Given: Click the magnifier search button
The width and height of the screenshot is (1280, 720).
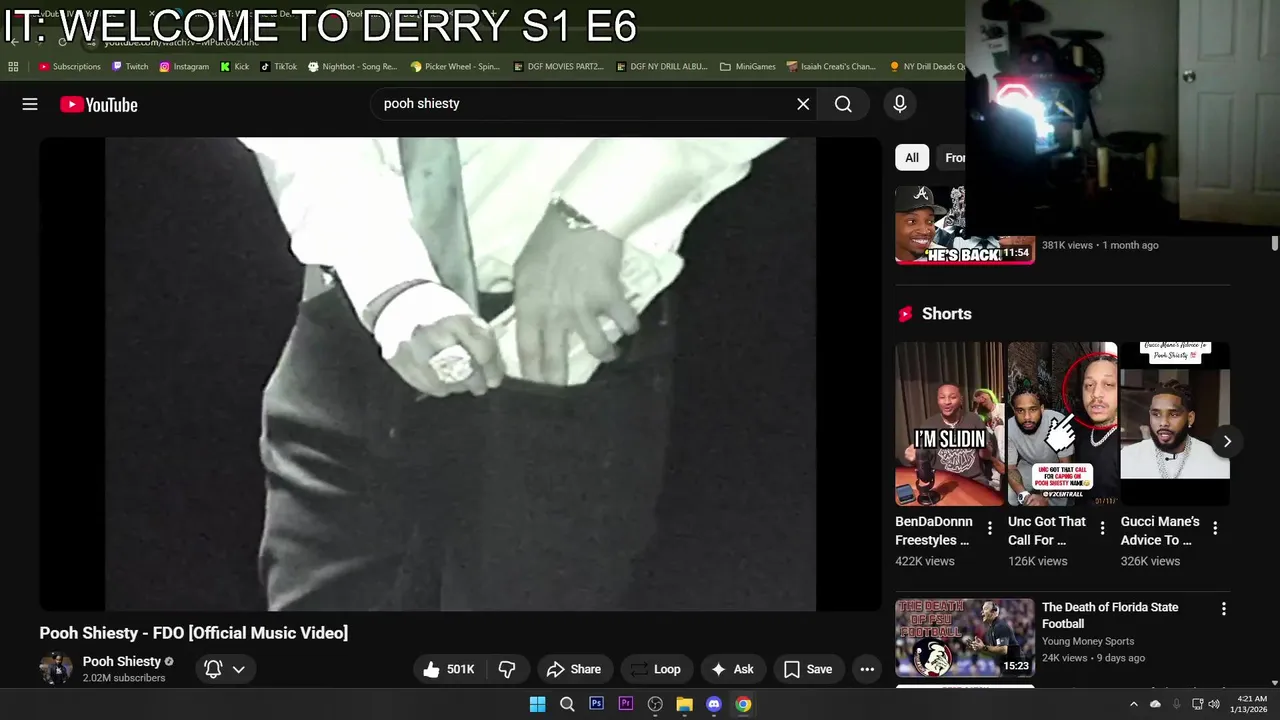Looking at the screenshot, I should point(843,104).
